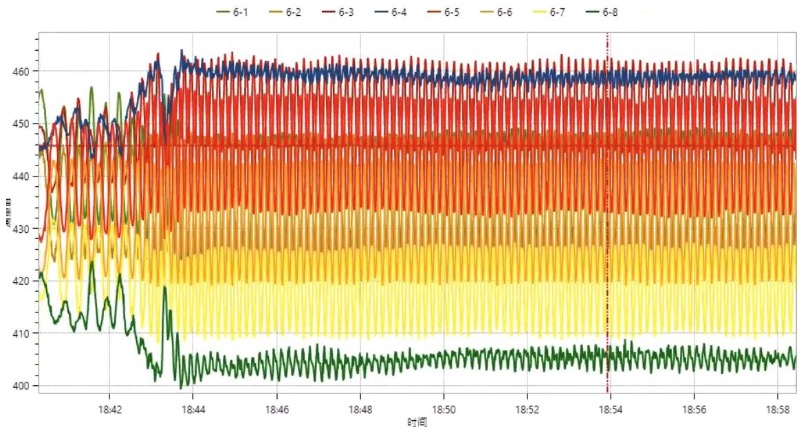Click the 18:50 time axis label
Screen dimensions: 810x440
[444, 410]
